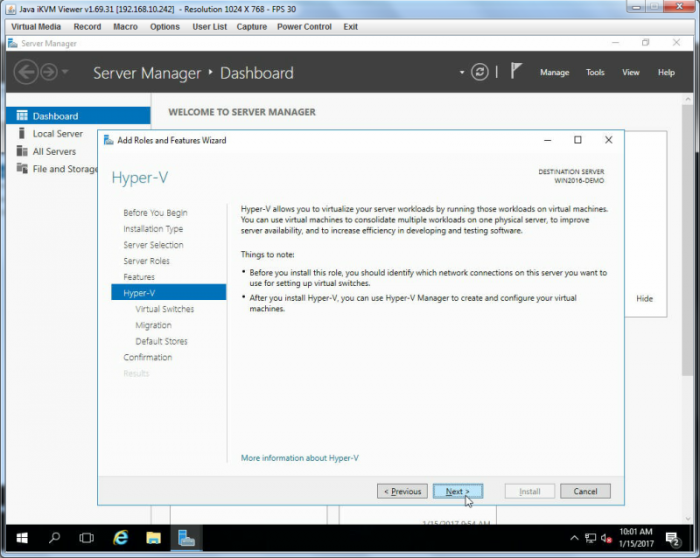Go to Default Stores step
Screen dimensions: 700x558
[162, 341]
